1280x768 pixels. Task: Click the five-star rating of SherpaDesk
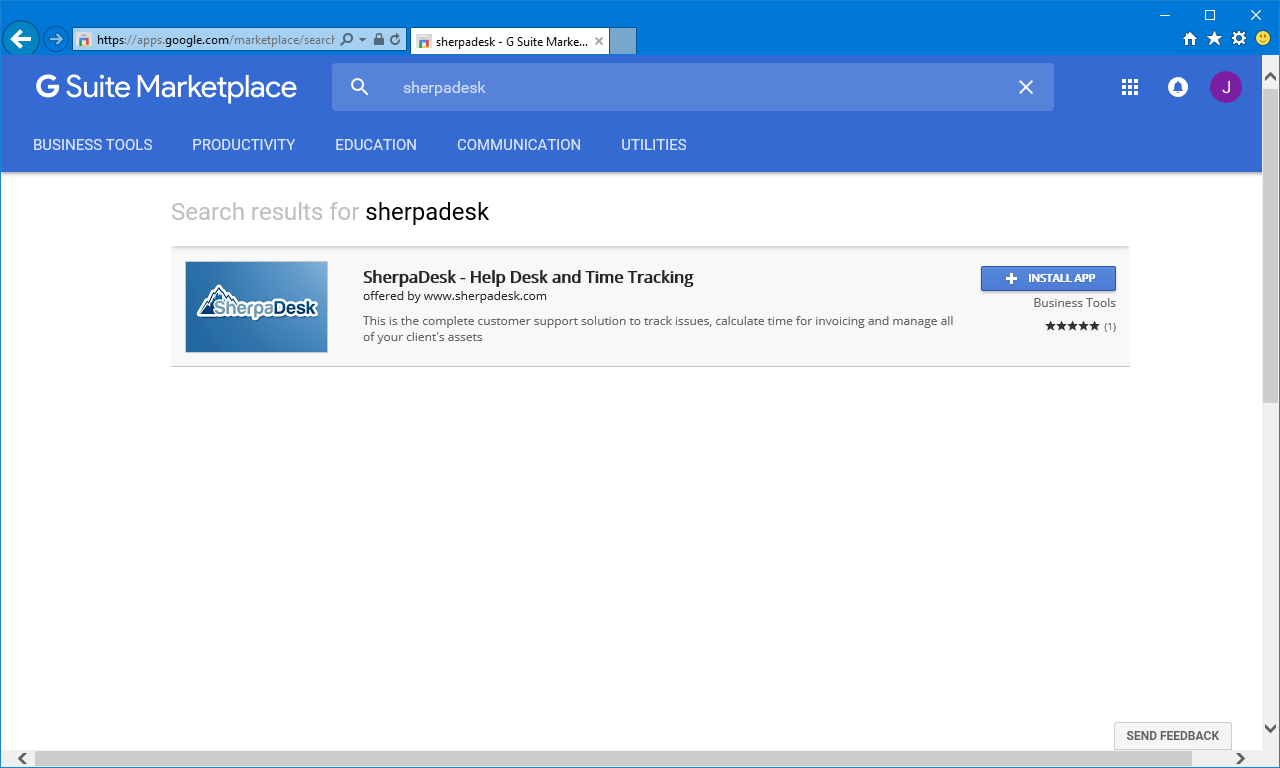pos(1072,325)
